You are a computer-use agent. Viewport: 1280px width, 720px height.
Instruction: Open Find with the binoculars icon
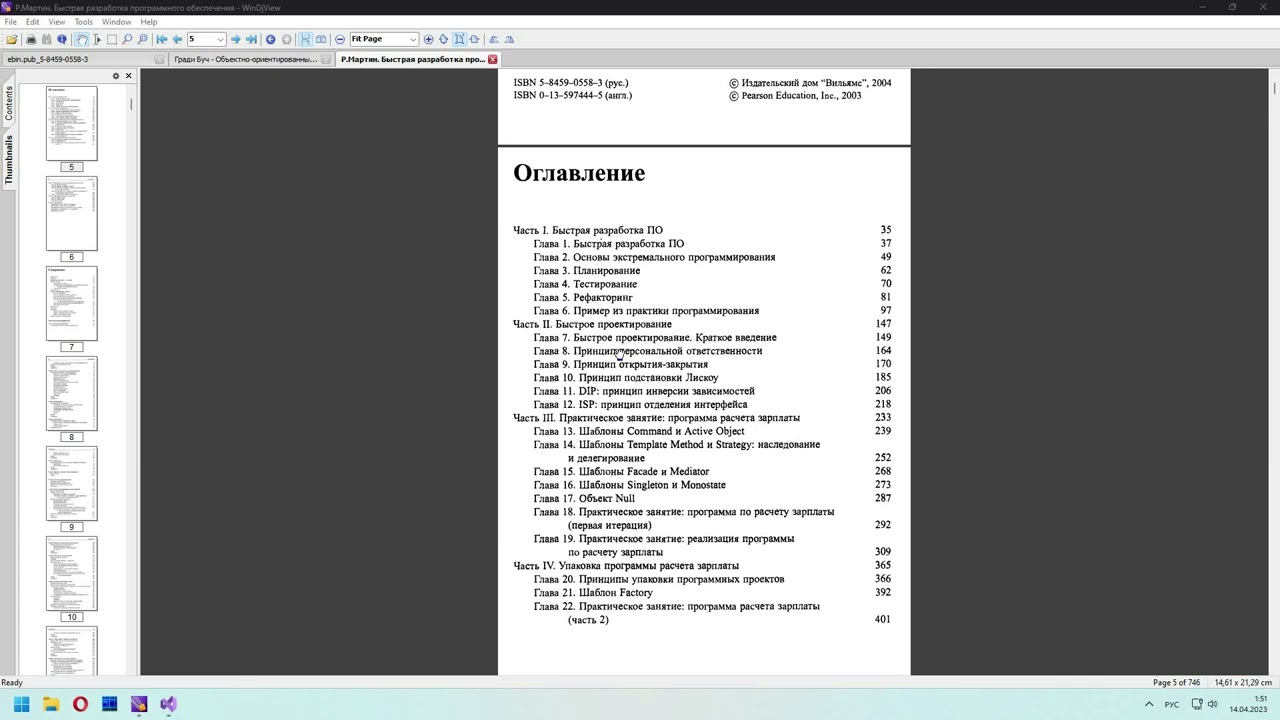pos(46,39)
